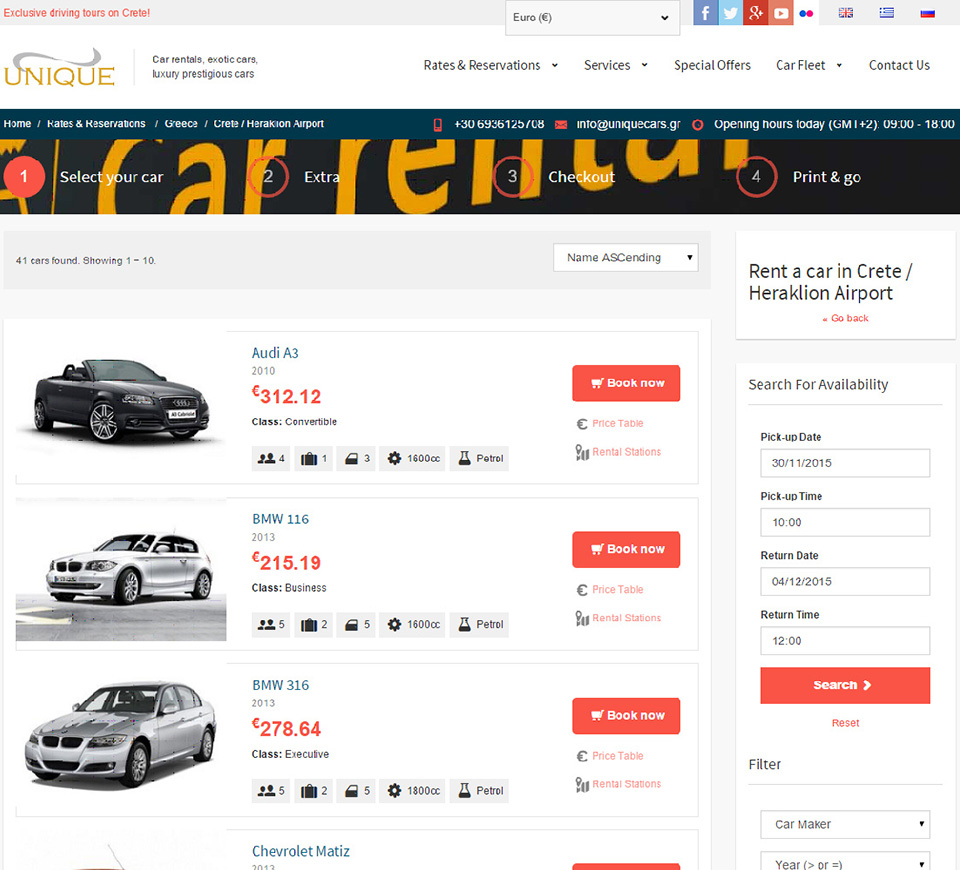Open the Facebook social icon
The image size is (960, 870).
tap(706, 13)
